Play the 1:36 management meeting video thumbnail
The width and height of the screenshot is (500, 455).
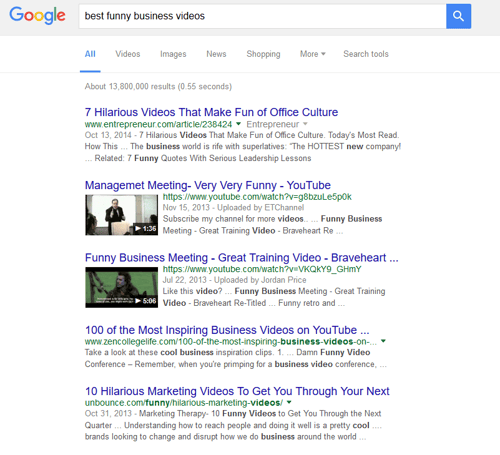pos(121,215)
